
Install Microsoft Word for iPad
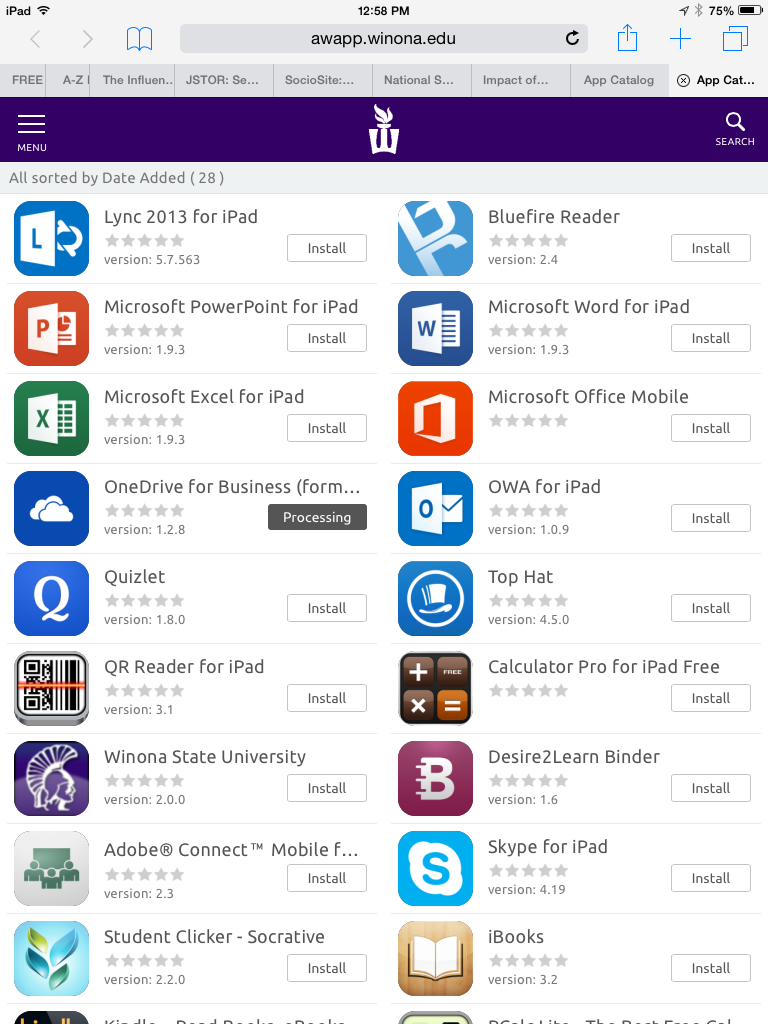710,338
